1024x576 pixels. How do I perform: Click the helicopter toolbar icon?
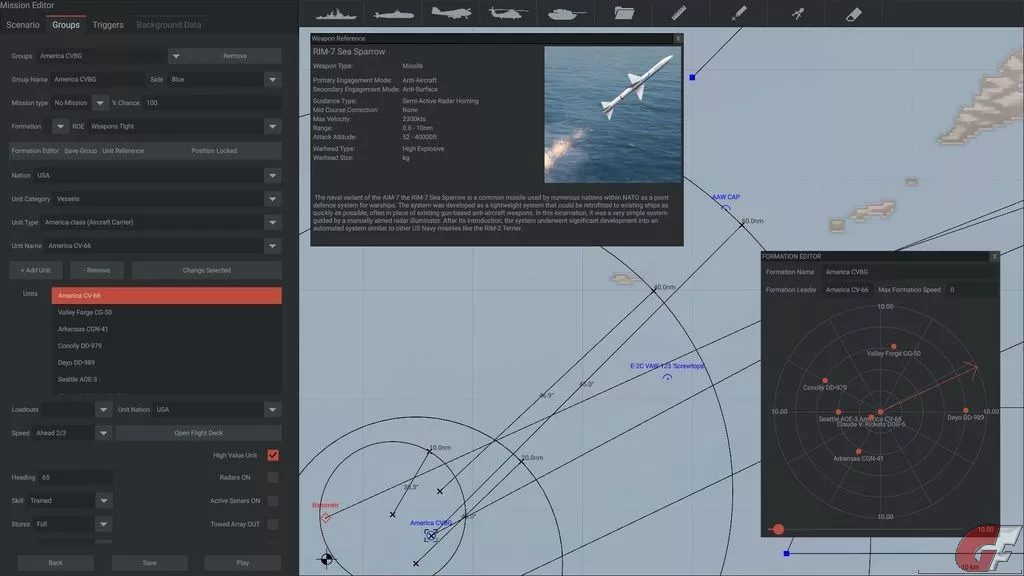(507, 13)
